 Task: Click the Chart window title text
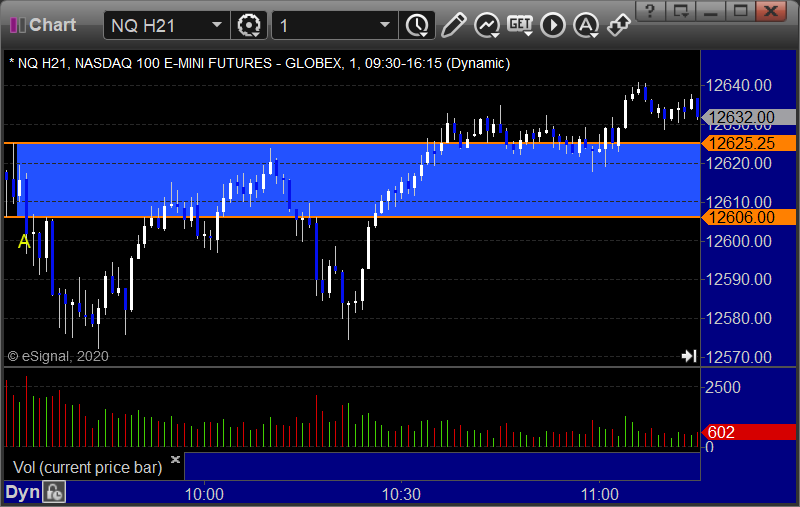pyautogui.click(x=53, y=24)
